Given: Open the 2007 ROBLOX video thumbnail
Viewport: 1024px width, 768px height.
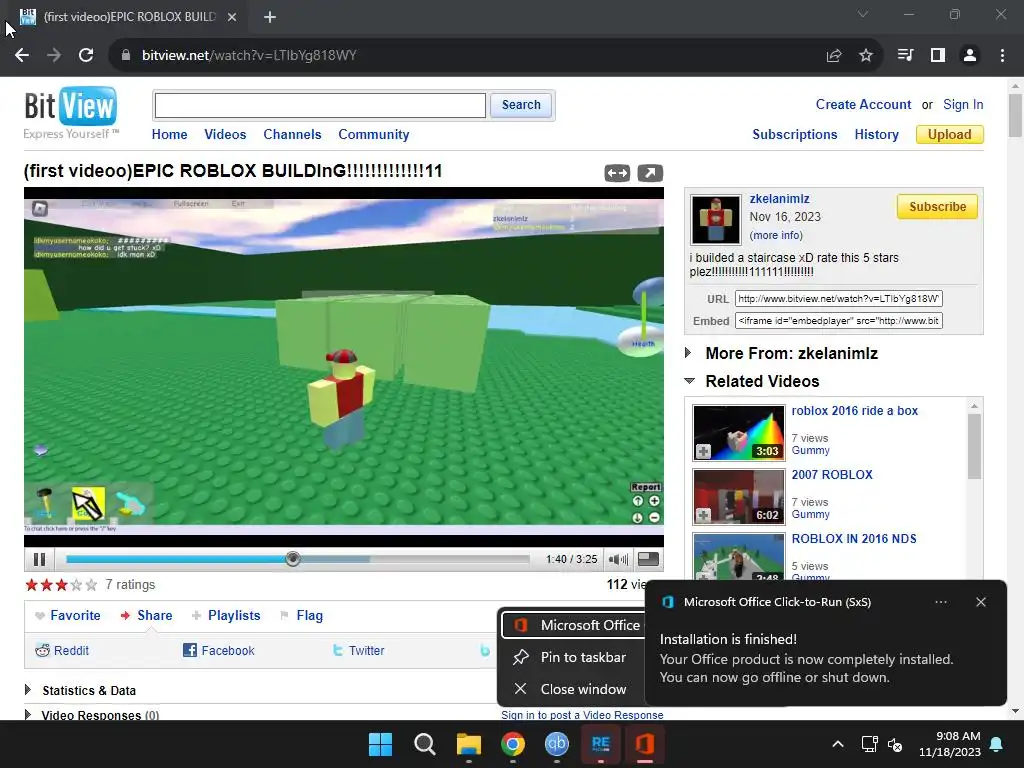Looking at the screenshot, I should tap(739, 497).
